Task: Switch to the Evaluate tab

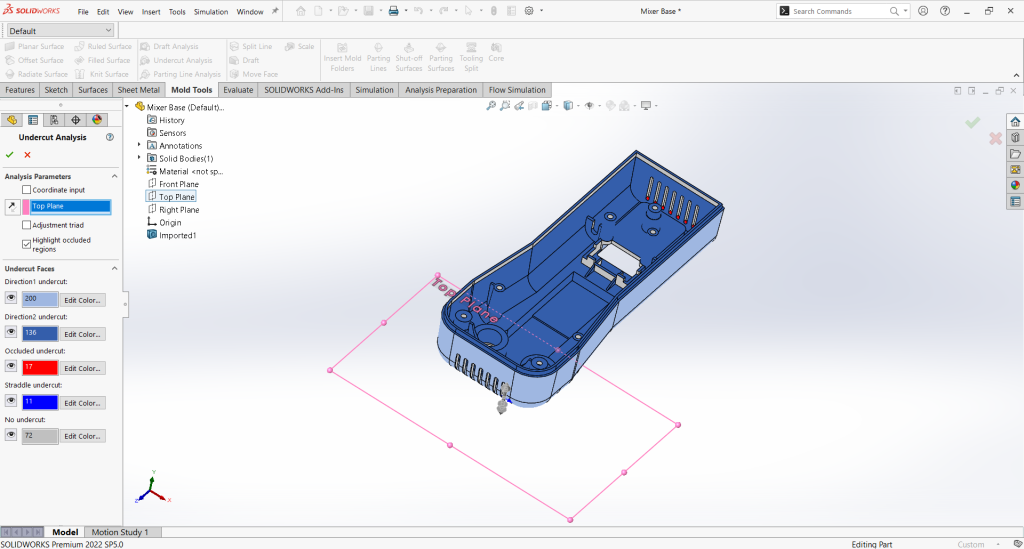Action: (x=238, y=90)
